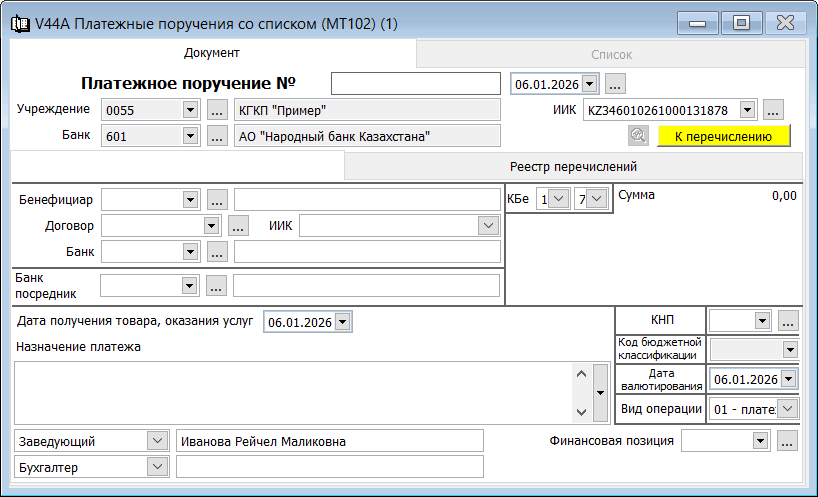Click the ИИК account lookup ellipsis button

pos(774,110)
